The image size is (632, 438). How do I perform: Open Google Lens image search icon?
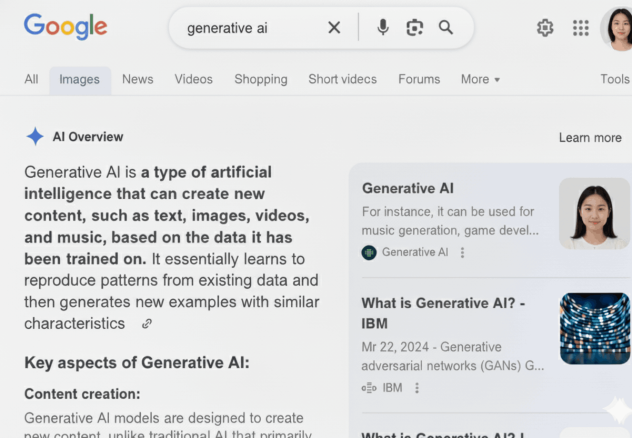(x=414, y=28)
